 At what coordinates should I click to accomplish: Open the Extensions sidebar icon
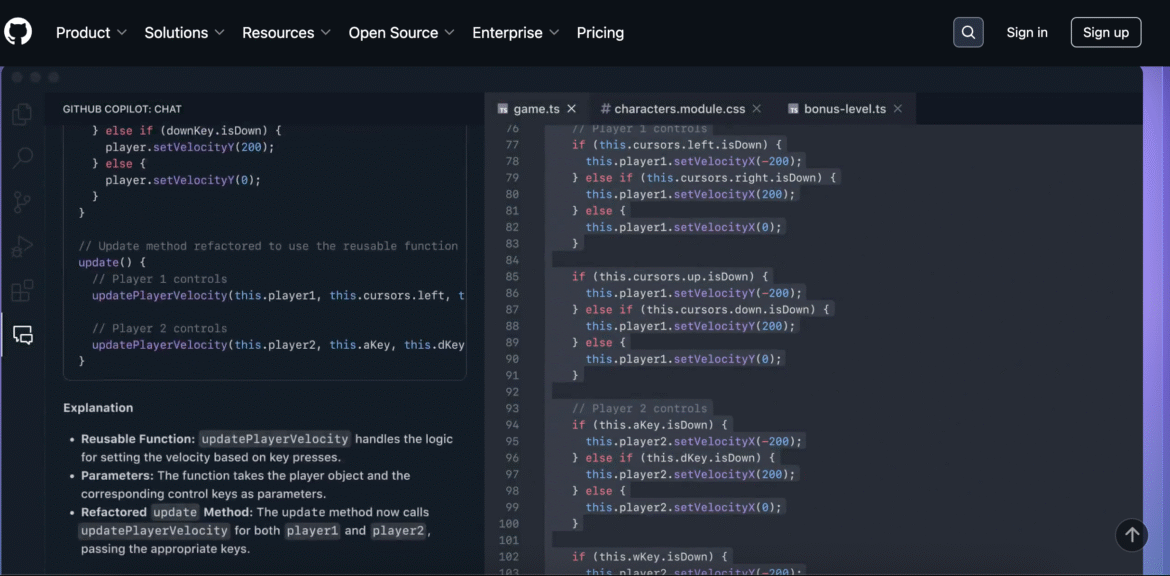[x=22, y=290]
